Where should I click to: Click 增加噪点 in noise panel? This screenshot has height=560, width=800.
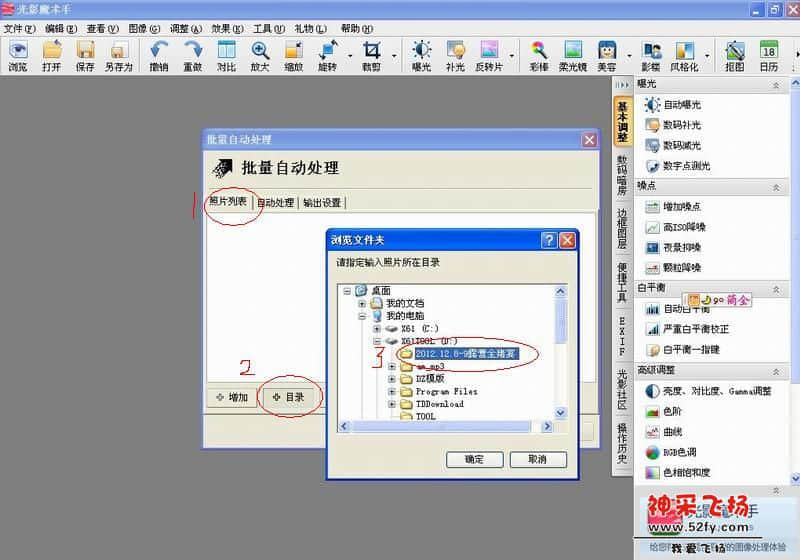672,207
